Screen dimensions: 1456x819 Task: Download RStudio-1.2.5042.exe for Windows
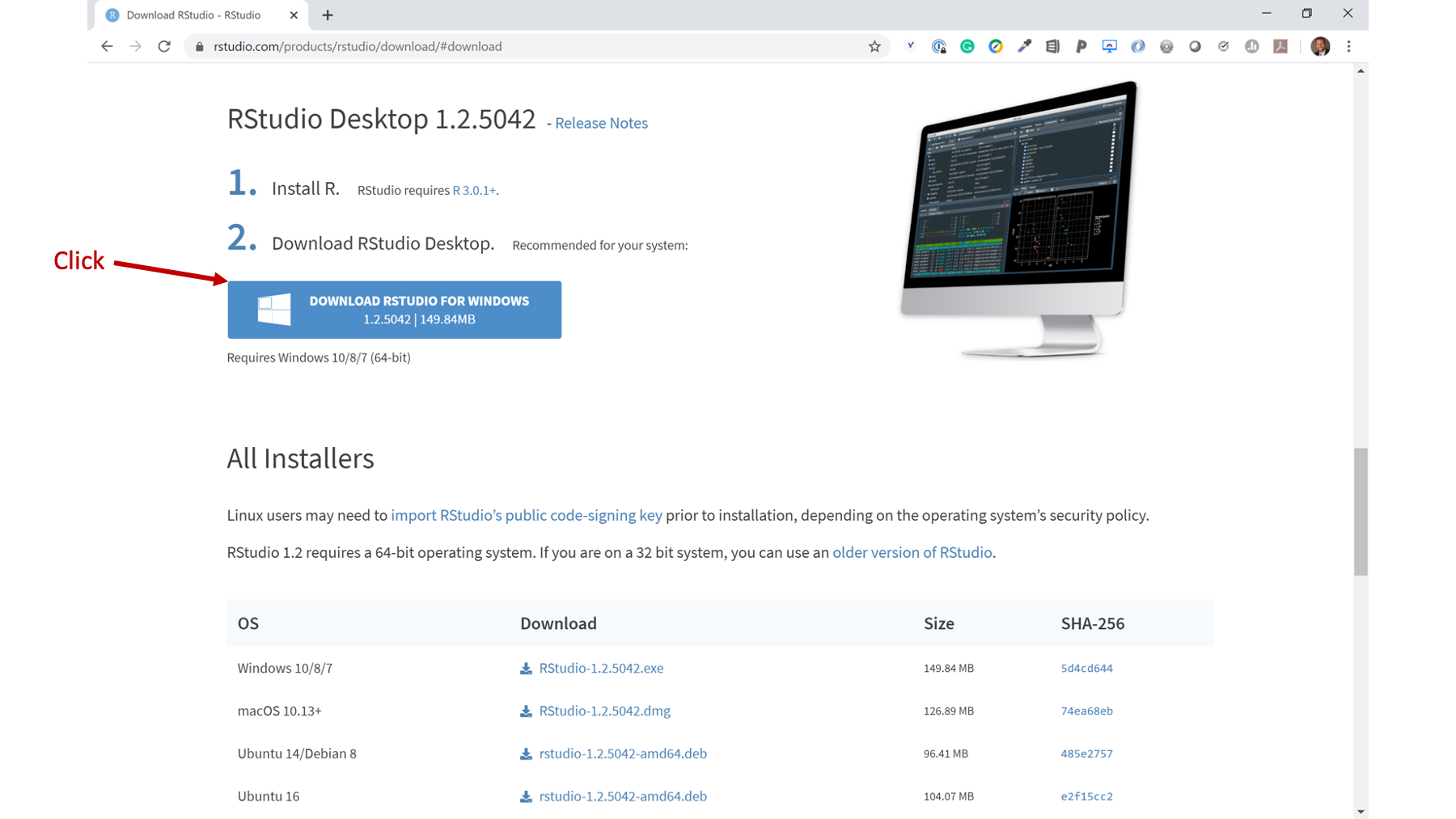click(x=601, y=668)
